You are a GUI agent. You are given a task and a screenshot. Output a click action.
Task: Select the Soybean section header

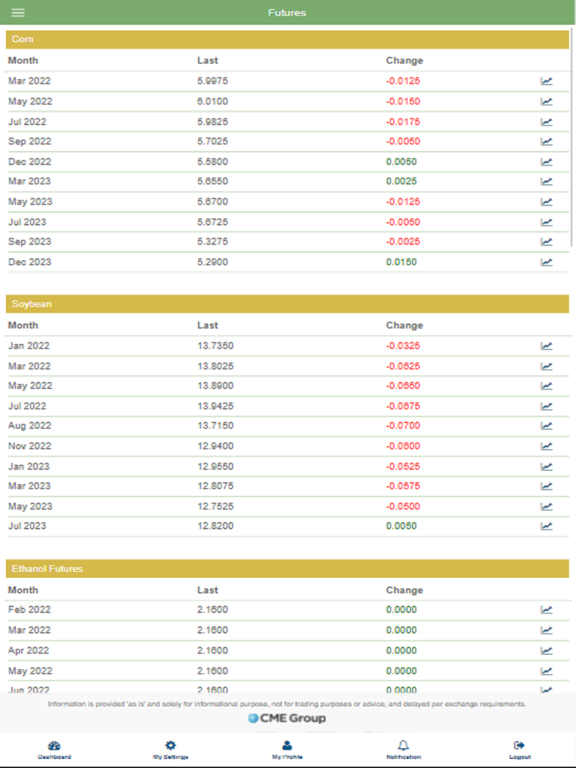pyautogui.click(x=287, y=304)
